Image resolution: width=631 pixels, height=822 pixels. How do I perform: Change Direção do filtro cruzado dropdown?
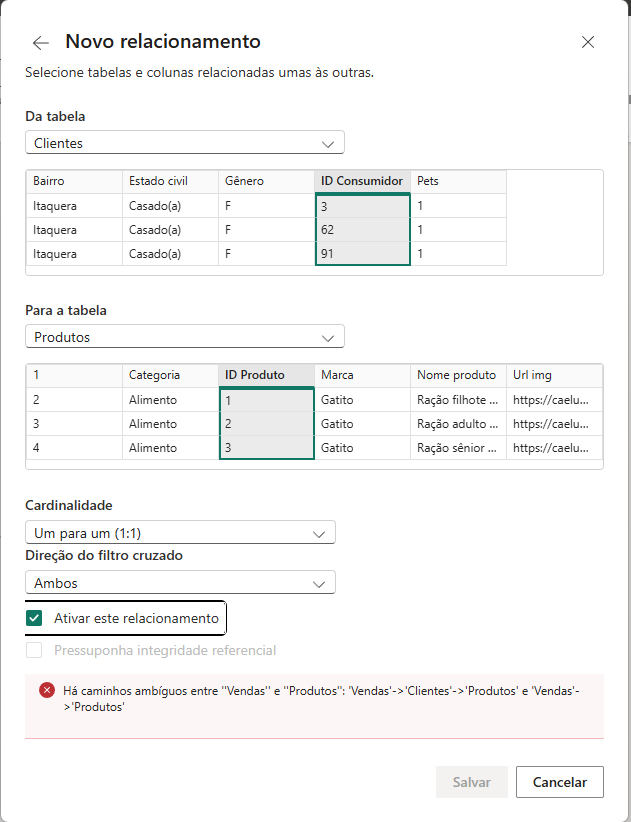(x=180, y=582)
